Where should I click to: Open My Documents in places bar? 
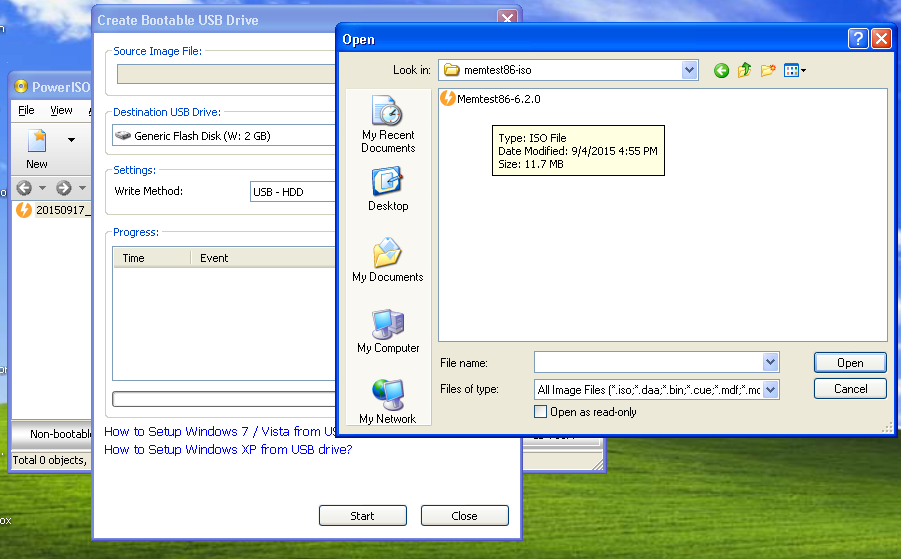[388, 260]
